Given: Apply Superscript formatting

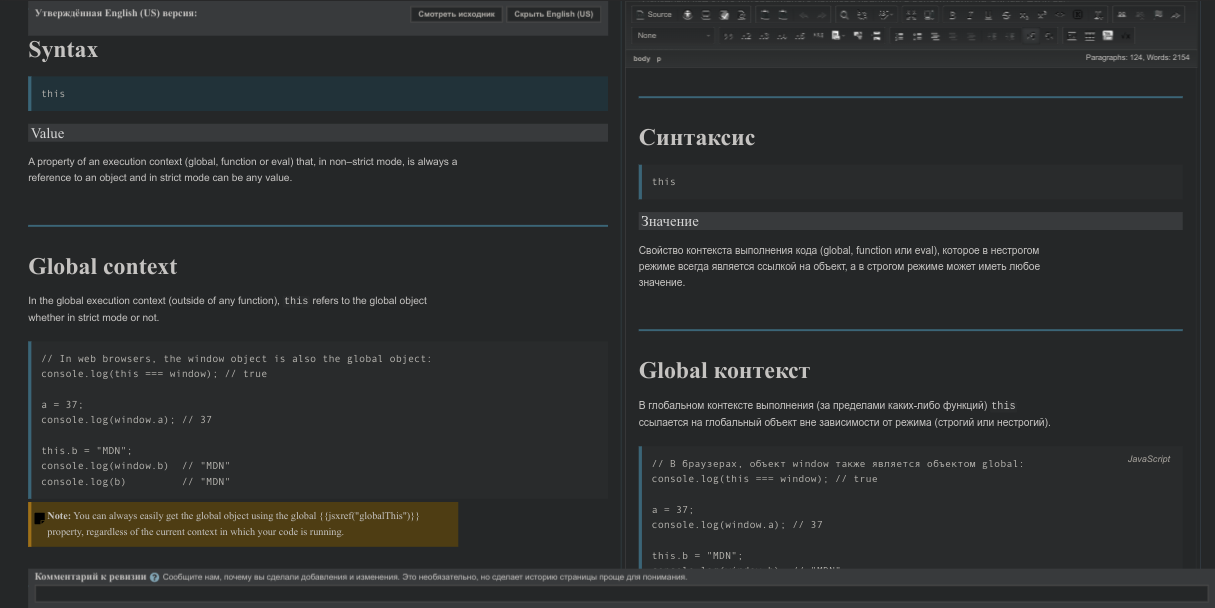Looking at the screenshot, I should click(x=1042, y=14).
